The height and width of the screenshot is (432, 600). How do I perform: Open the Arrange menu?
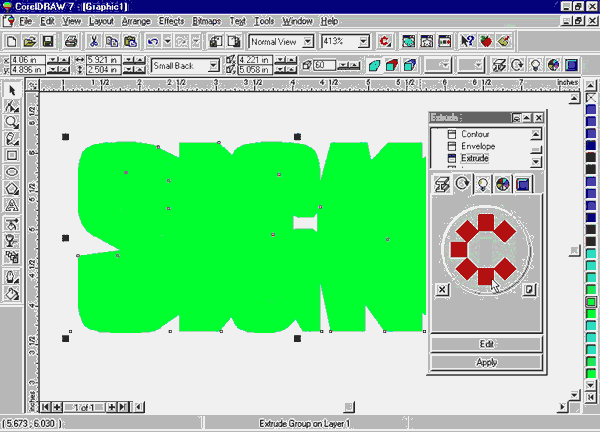136,21
